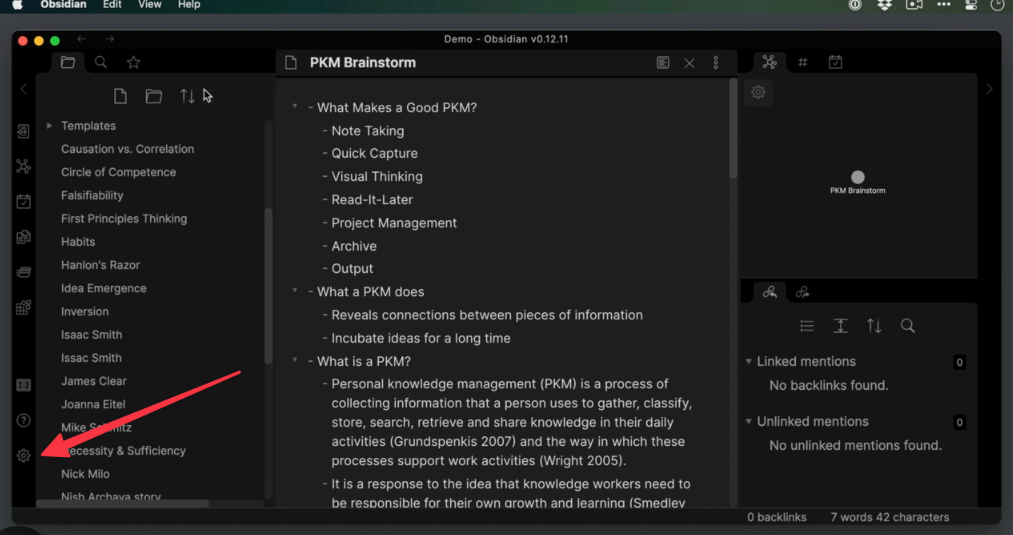Image resolution: width=1013 pixels, height=535 pixels.
Task: Open the Dropbox menu bar icon
Action: click(884, 5)
